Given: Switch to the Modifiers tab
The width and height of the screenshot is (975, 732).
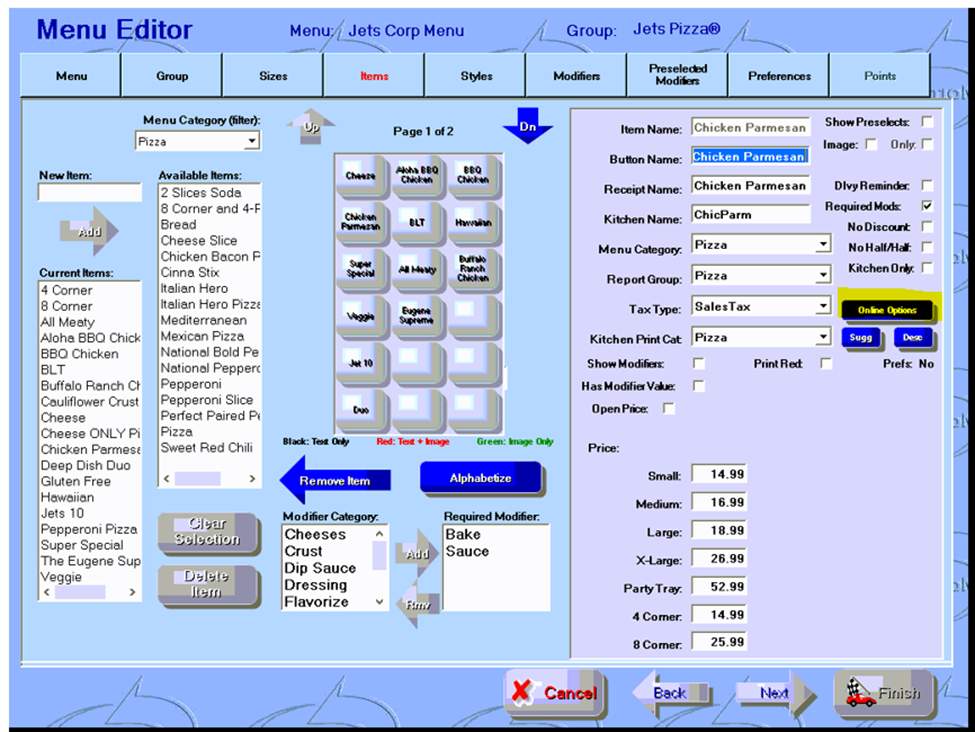Looking at the screenshot, I should (577, 76).
